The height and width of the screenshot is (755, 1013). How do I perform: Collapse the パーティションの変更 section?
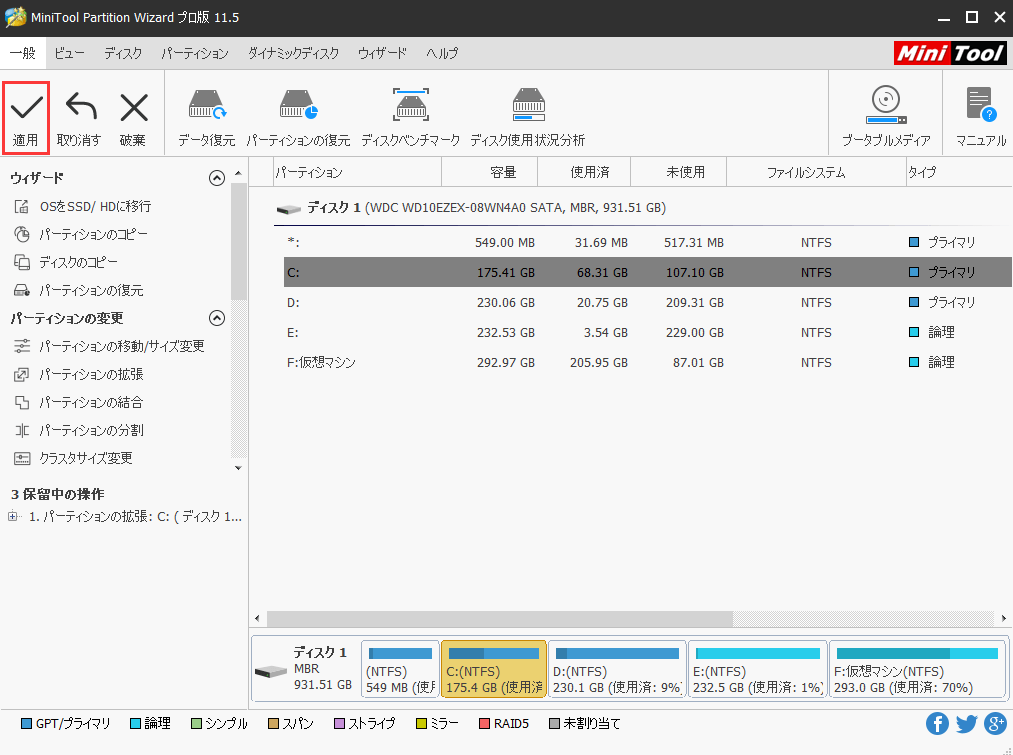[x=216, y=318]
